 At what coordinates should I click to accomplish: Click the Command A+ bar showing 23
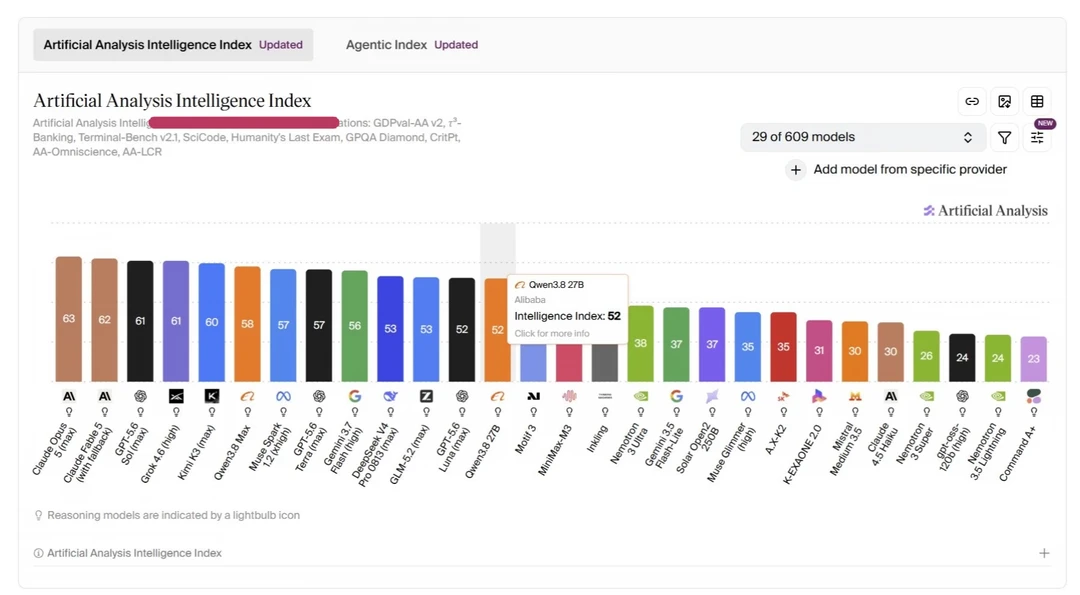click(x=1034, y=359)
